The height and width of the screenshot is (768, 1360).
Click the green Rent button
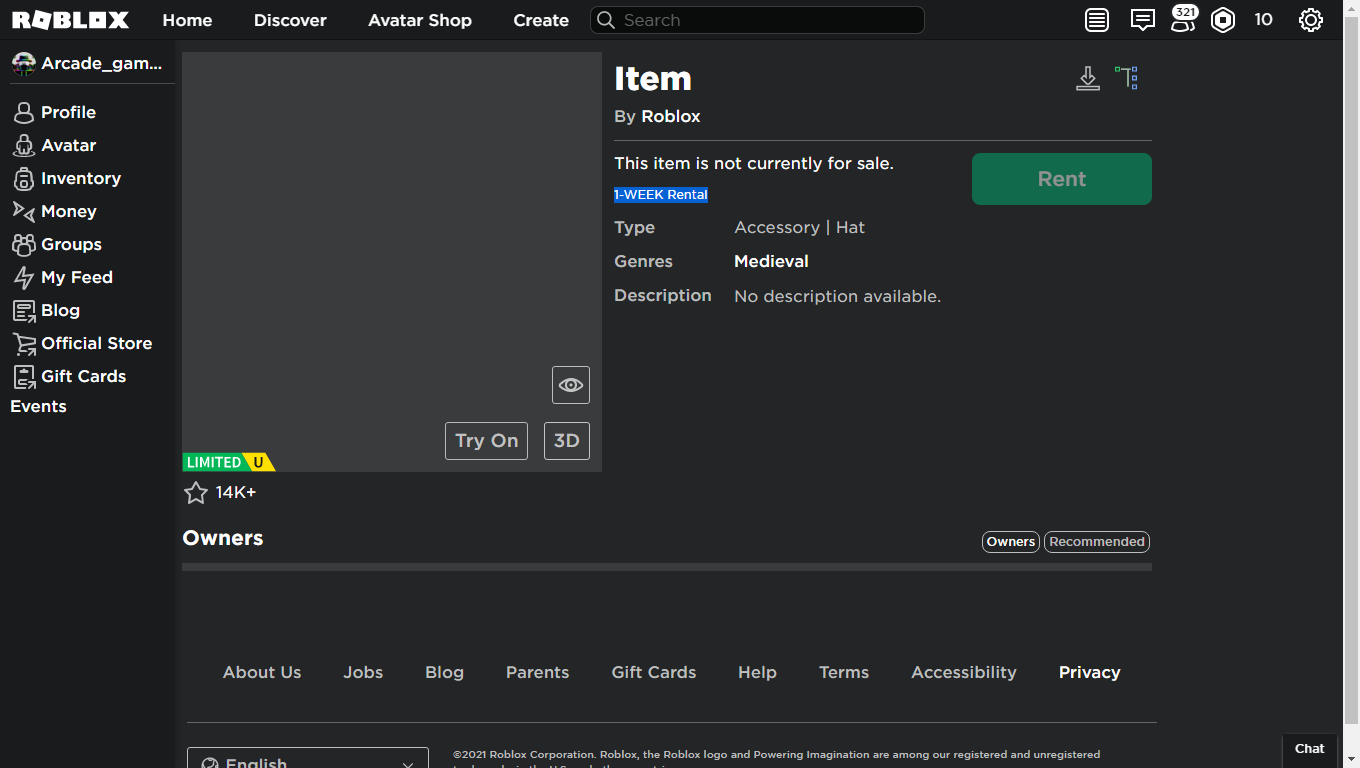(1061, 179)
